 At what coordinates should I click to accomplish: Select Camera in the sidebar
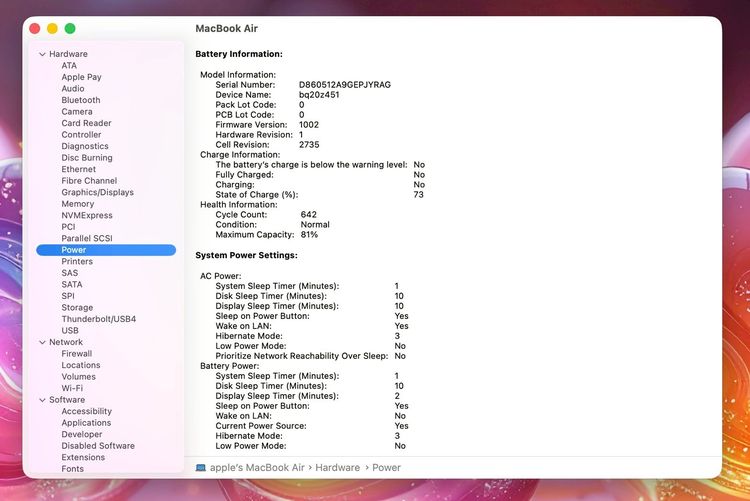click(x=77, y=111)
